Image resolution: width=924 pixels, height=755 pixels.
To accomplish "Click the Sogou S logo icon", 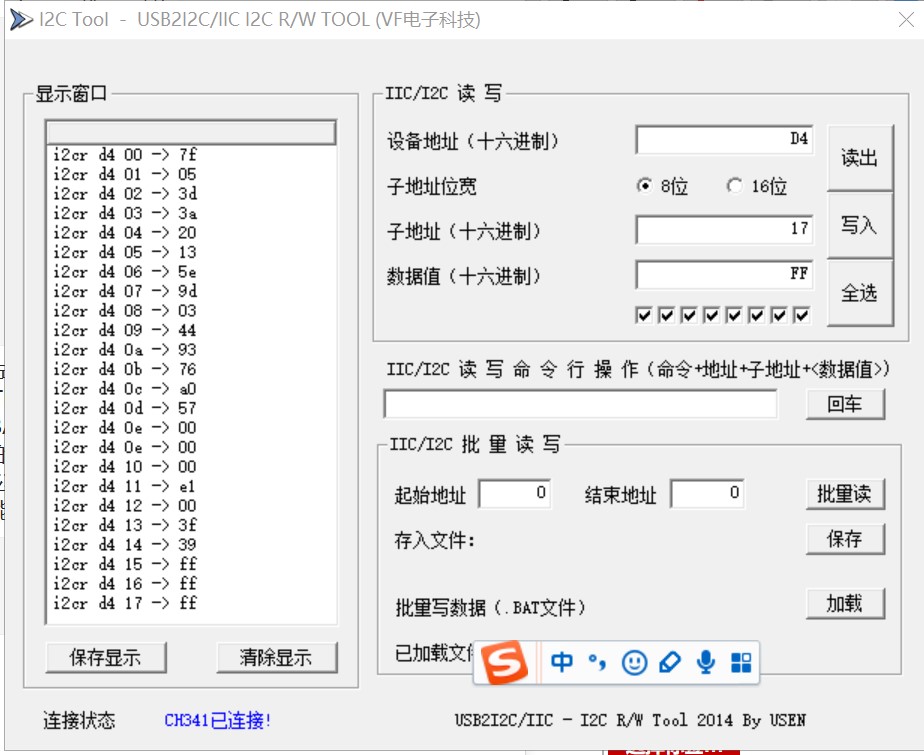I will point(504,662).
